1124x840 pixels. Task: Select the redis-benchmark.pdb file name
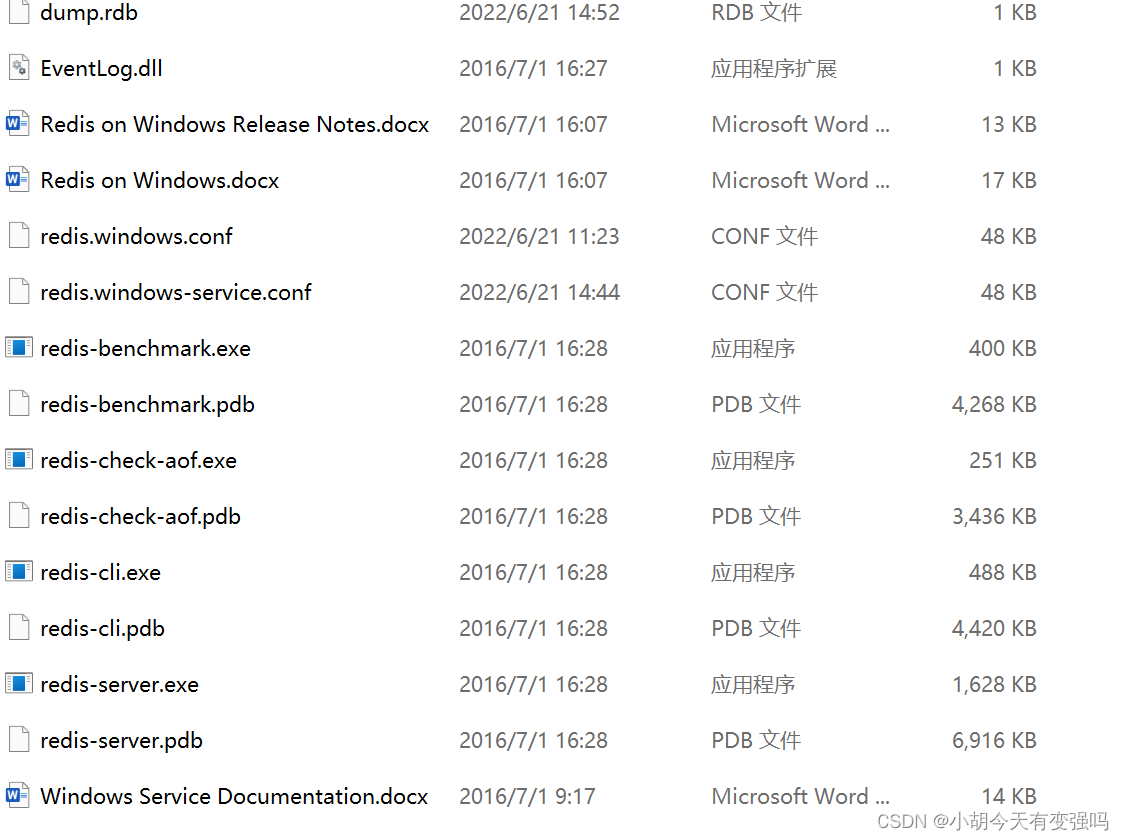pos(147,405)
